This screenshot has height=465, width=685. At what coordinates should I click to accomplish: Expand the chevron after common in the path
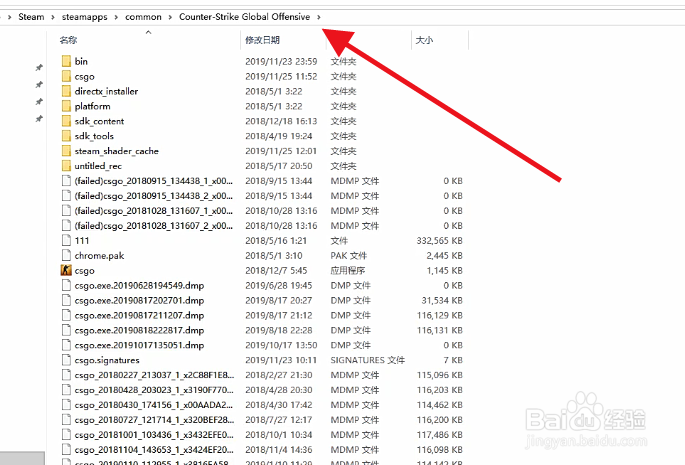click(170, 17)
